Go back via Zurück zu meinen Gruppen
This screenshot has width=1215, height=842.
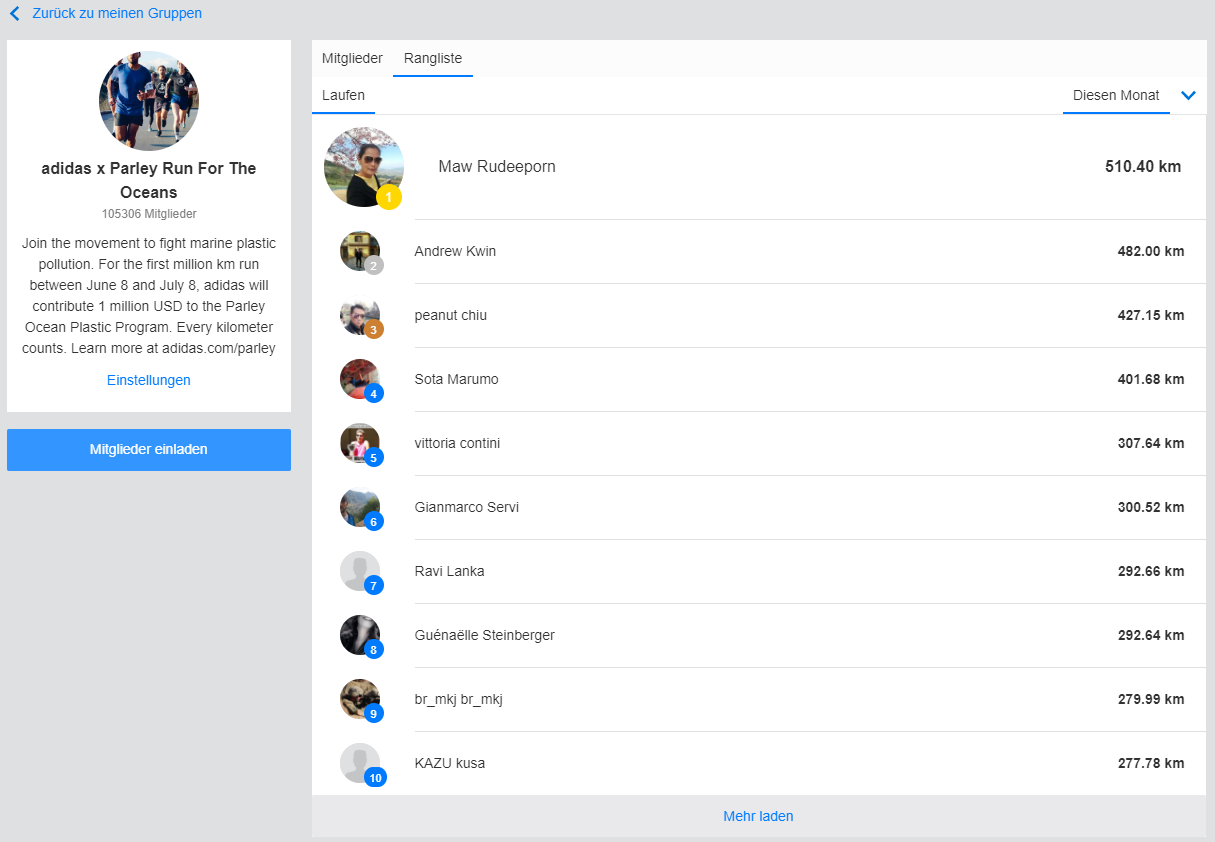(116, 14)
